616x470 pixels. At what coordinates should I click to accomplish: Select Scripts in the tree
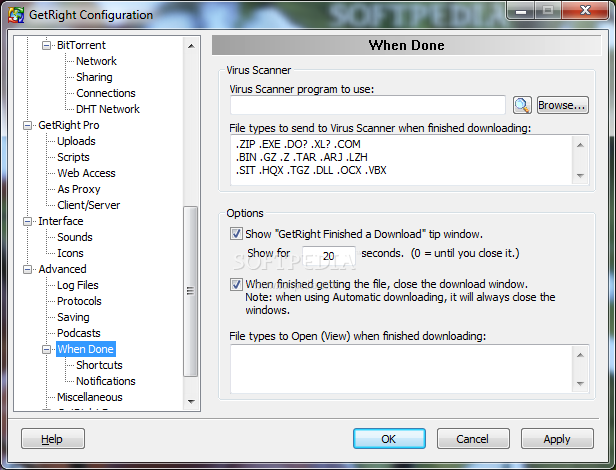(73, 157)
